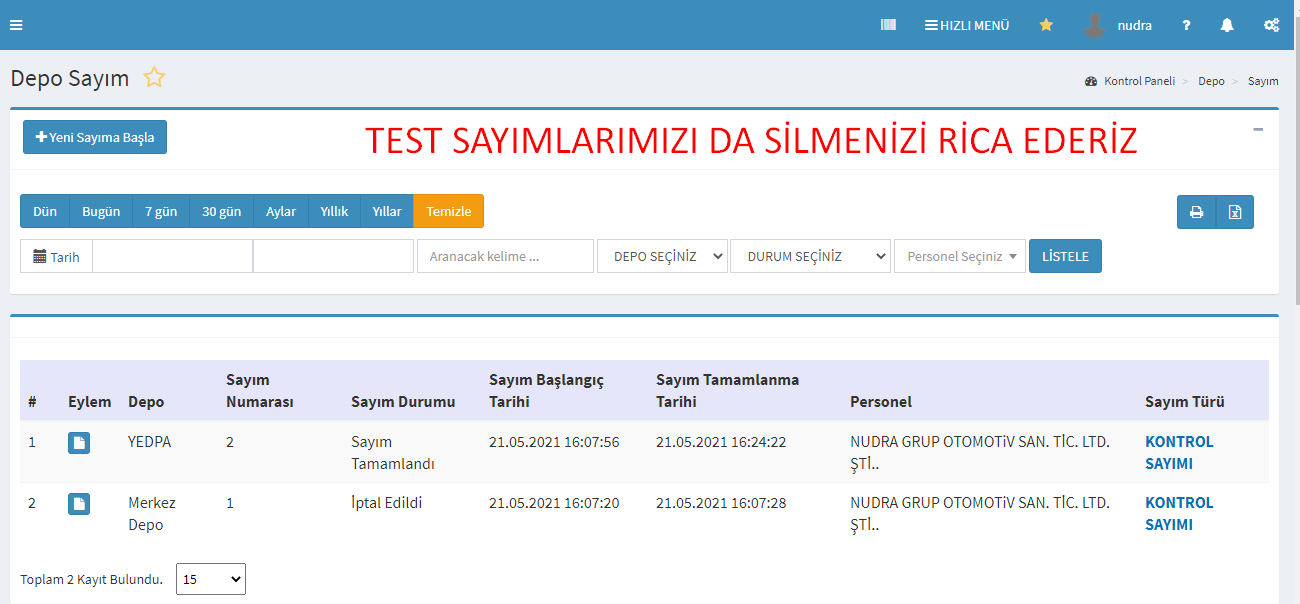Click Yeni Sayıma Başla button

point(95,137)
